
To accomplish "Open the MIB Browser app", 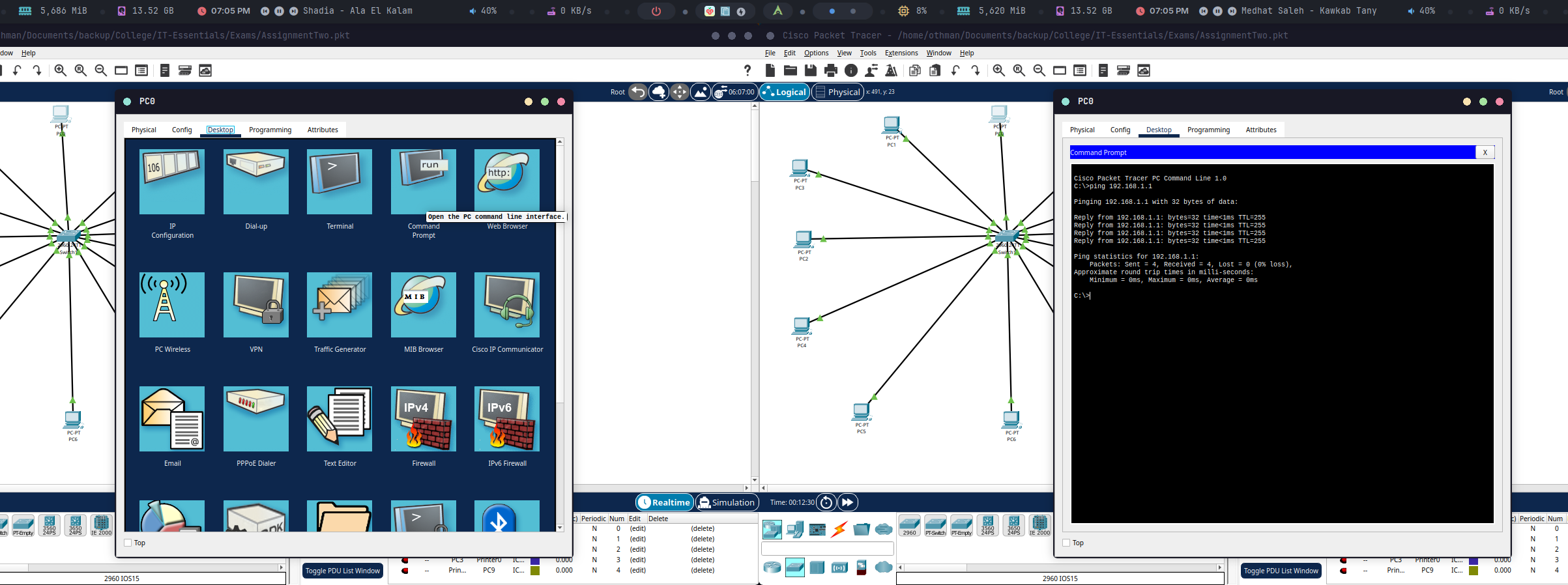I will coord(423,305).
